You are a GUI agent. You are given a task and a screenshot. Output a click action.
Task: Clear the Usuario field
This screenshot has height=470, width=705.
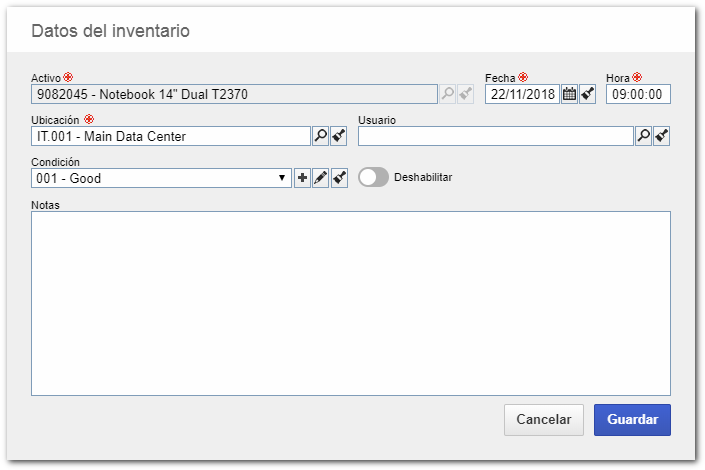(661, 136)
